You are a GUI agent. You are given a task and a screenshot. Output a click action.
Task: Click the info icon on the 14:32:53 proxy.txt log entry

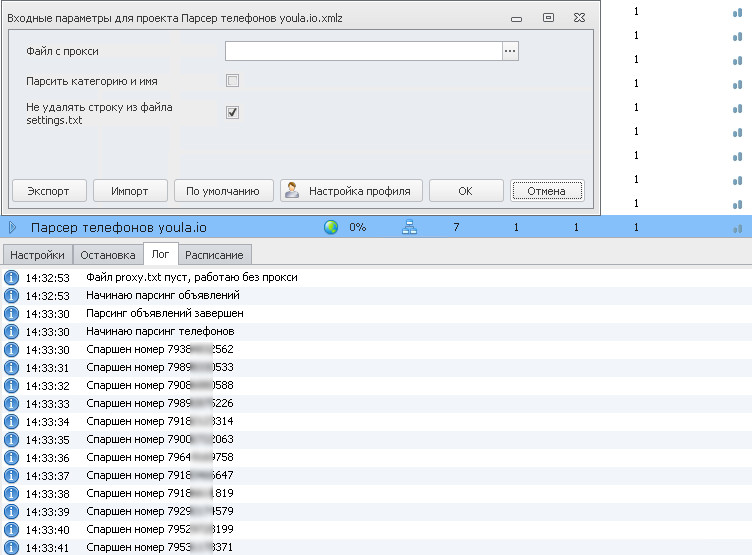12,277
